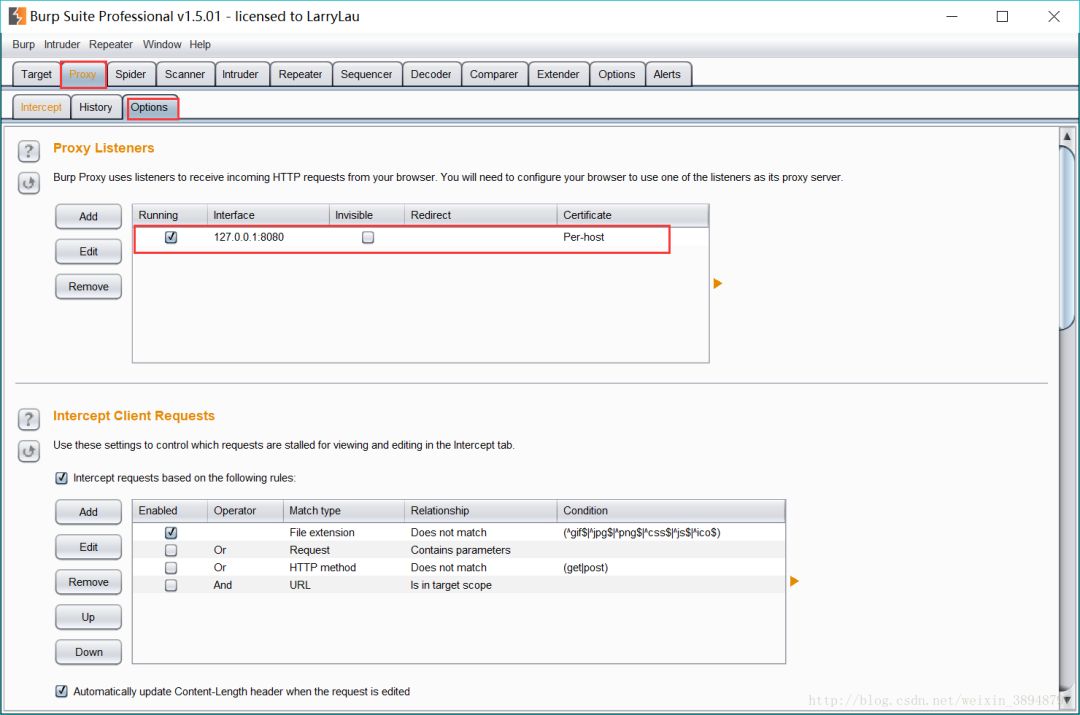
Task: Open the History sub-tab
Action: [x=96, y=107]
